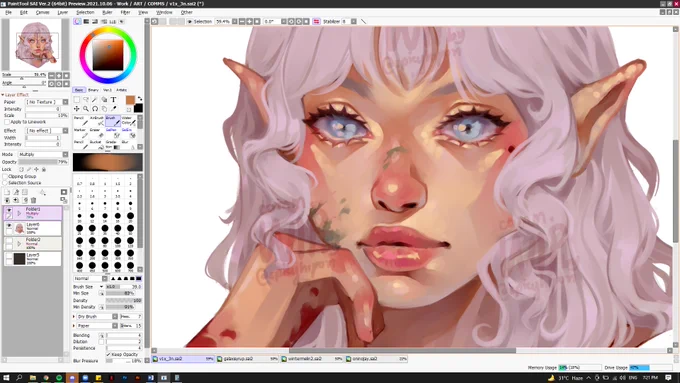Enable the Clipping Group checkbox

(5, 177)
